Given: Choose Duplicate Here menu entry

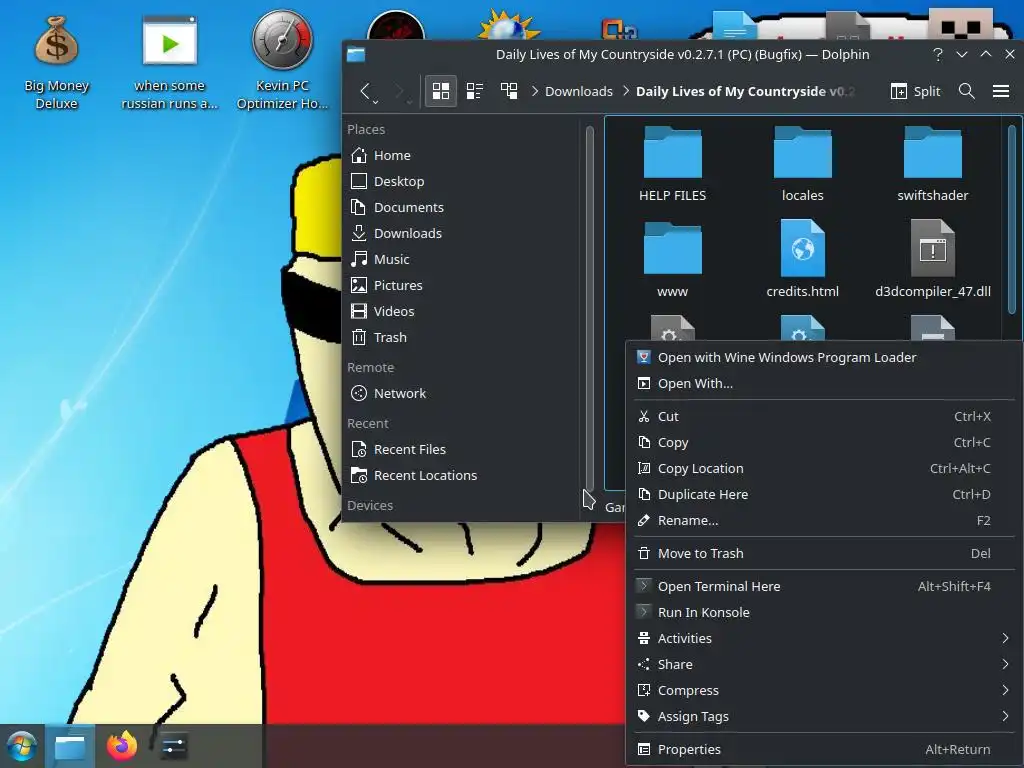Looking at the screenshot, I should click(824, 494).
